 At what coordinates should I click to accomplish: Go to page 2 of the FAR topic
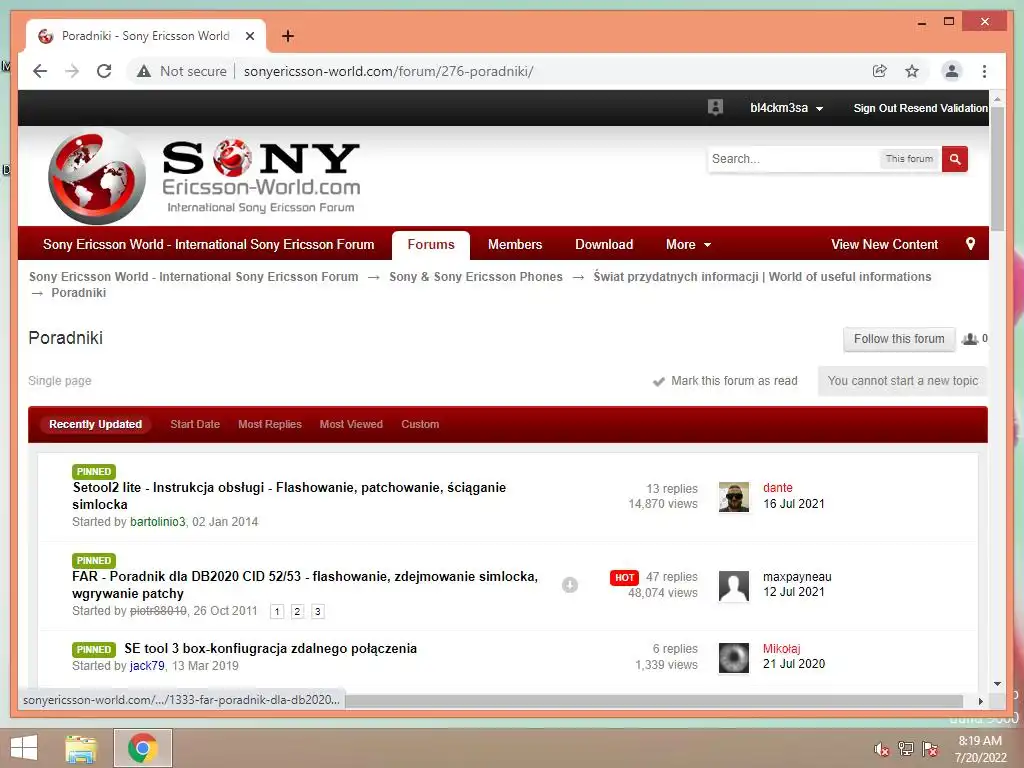click(x=297, y=611)
